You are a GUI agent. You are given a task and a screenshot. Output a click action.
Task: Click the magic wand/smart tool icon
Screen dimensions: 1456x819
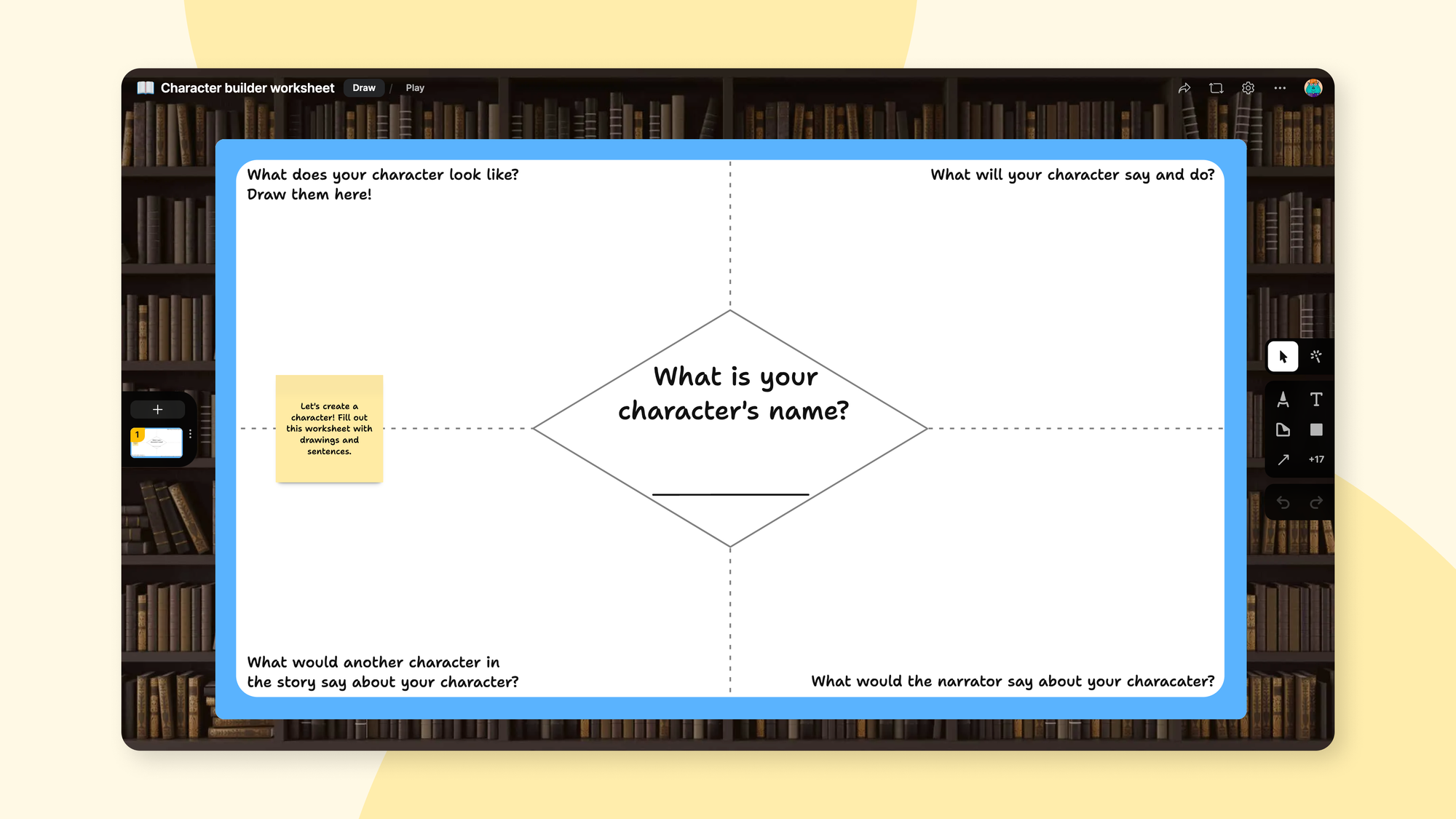point(1317,357)
